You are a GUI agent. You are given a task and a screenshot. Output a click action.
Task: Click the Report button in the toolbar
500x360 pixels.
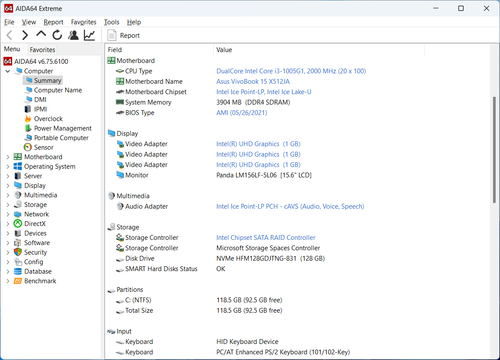click(123, 35)
